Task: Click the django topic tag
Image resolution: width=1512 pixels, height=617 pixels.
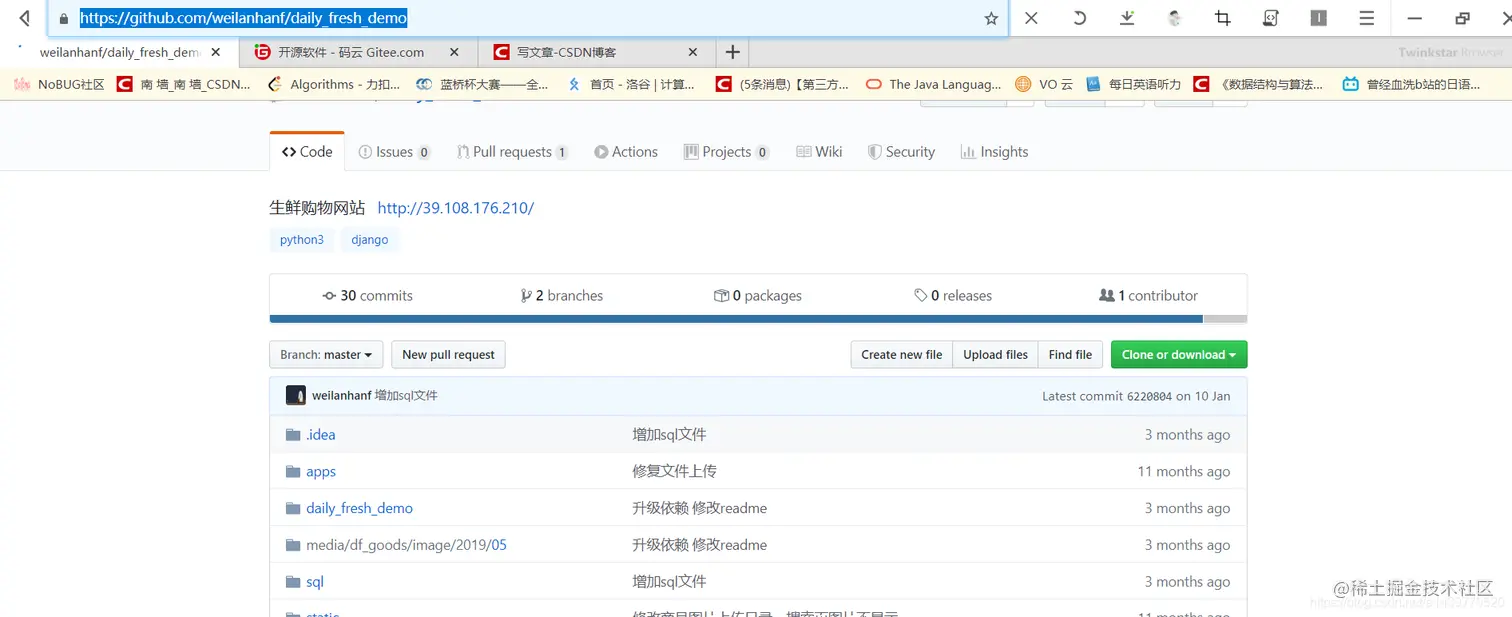Action: tap(370, 240)
